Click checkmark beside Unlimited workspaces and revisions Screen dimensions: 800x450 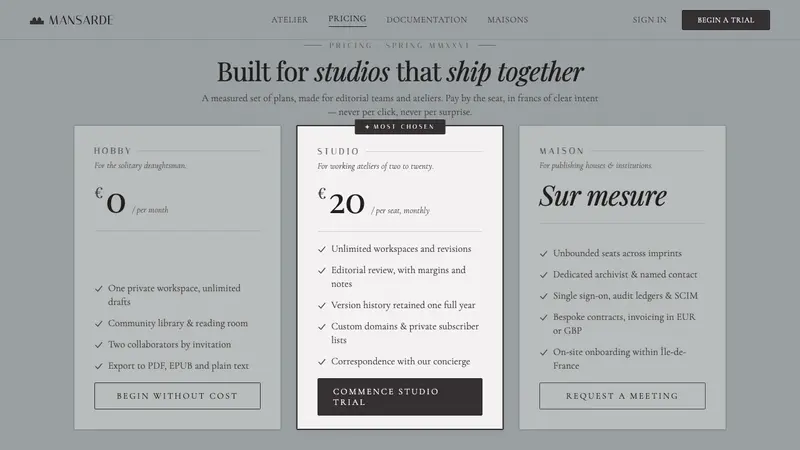(x=321, y=249)
